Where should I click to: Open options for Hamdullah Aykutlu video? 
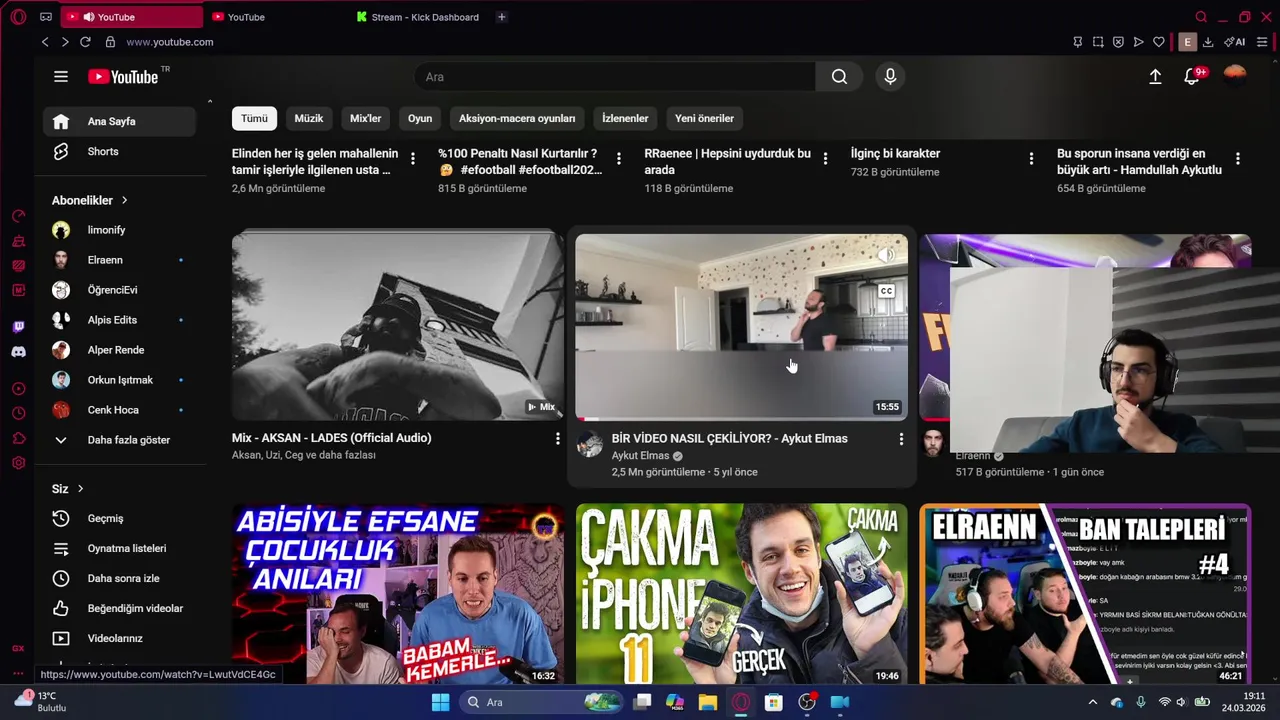point(1238,158)
